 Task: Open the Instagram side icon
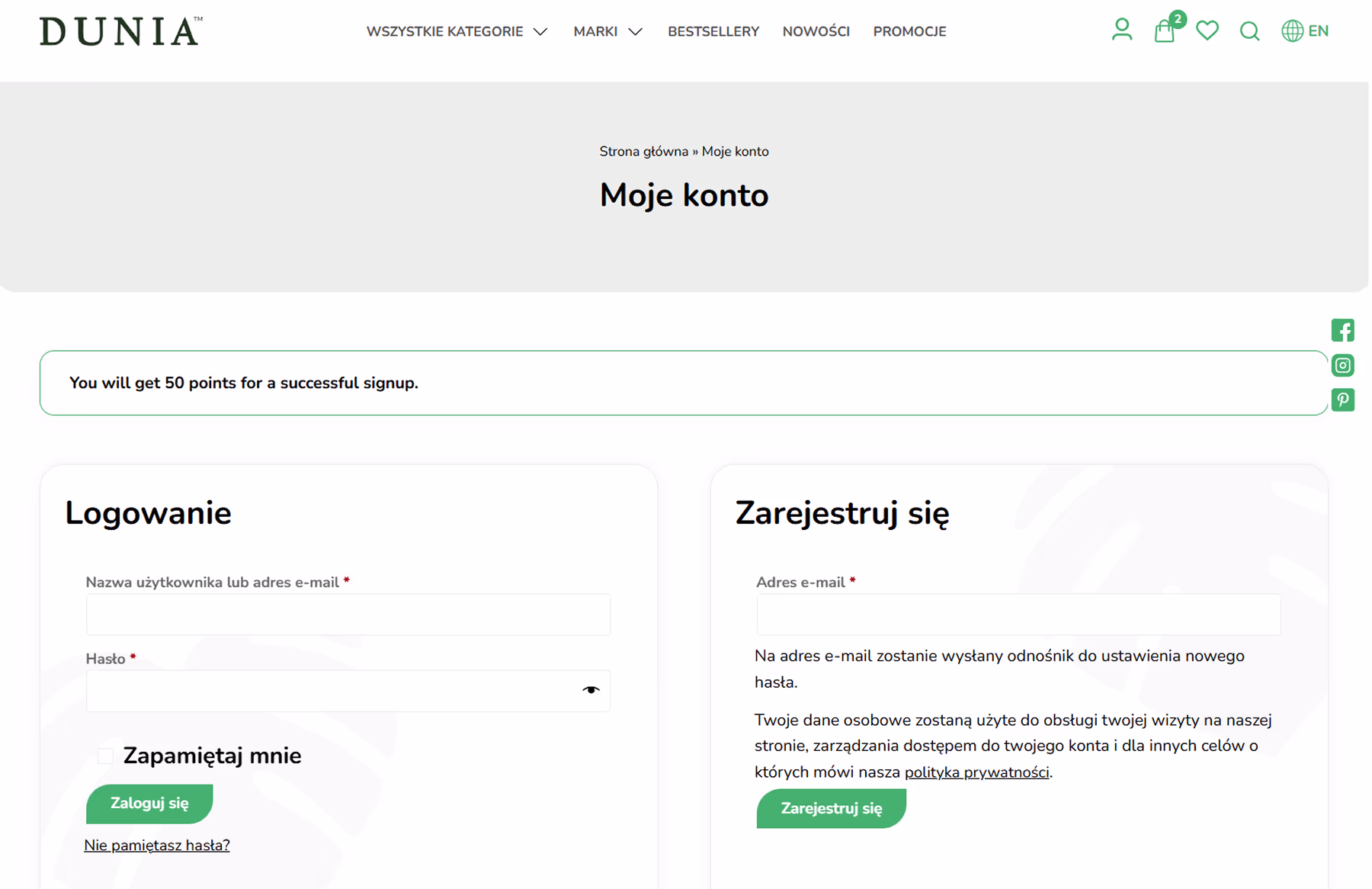(x=1342, y=365)
